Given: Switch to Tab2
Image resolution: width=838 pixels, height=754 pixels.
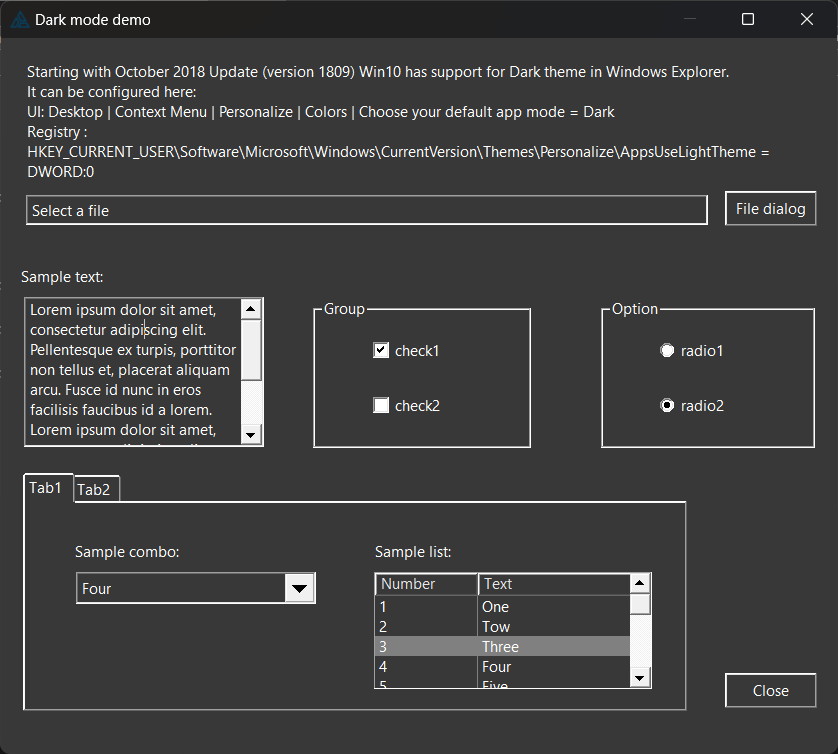Looking at the screenshot, I should (94, 490).
